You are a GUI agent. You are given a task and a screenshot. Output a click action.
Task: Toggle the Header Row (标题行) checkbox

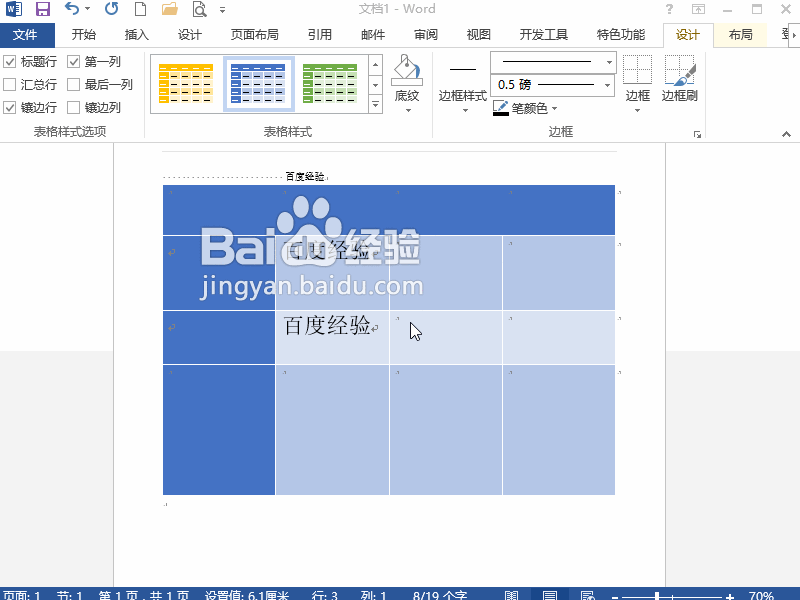[x=10, y=62]
